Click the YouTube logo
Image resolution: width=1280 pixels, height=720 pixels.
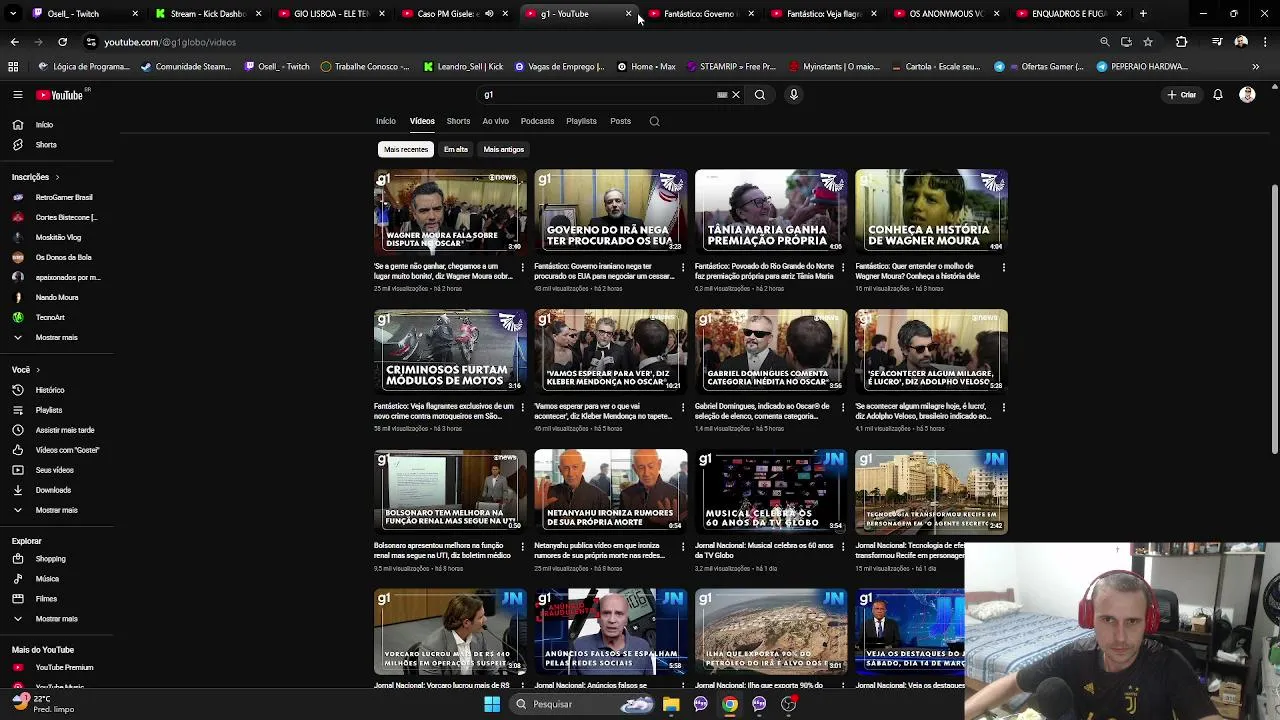coord(60,95)
